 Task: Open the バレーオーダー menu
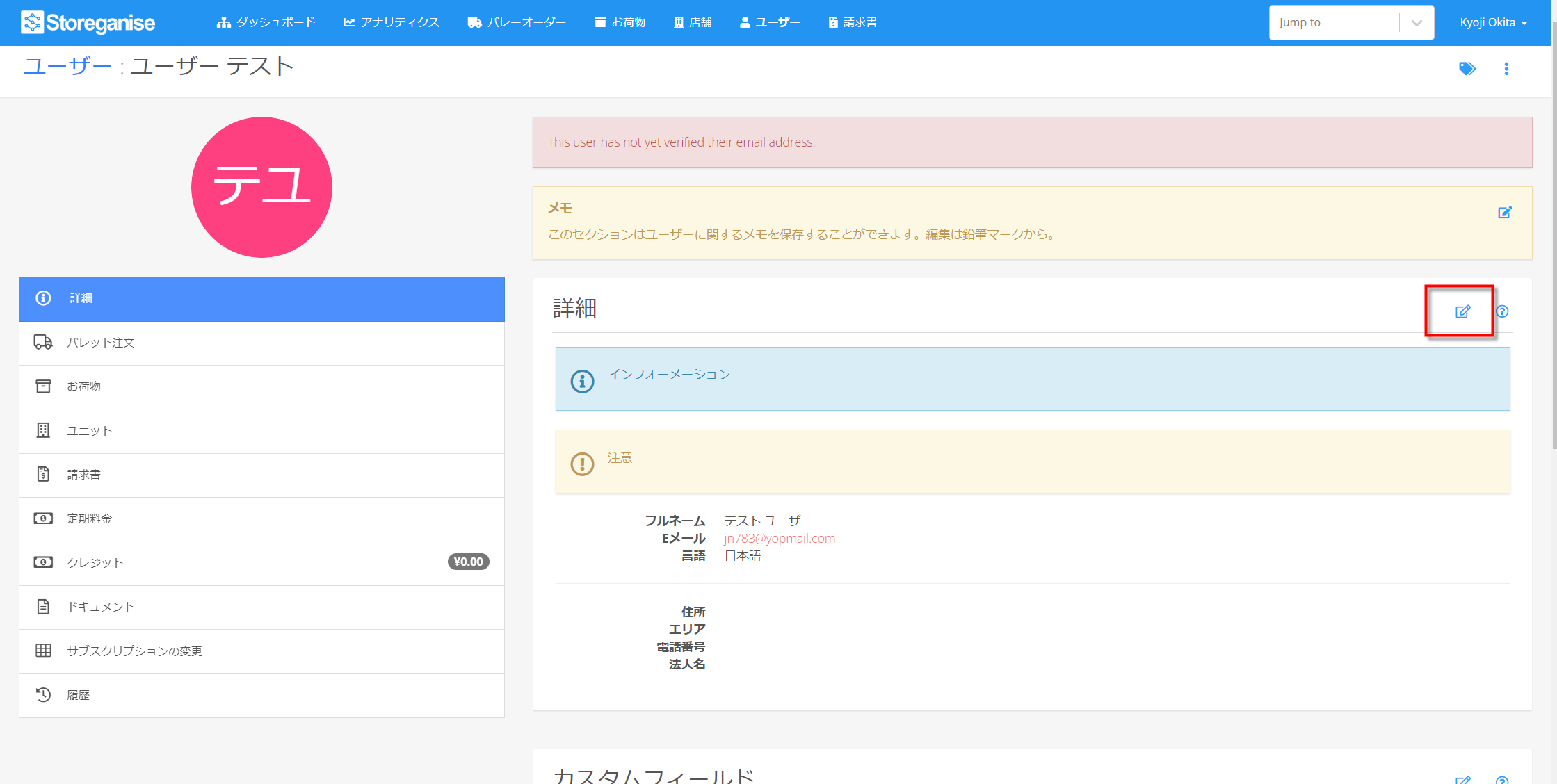517,22
